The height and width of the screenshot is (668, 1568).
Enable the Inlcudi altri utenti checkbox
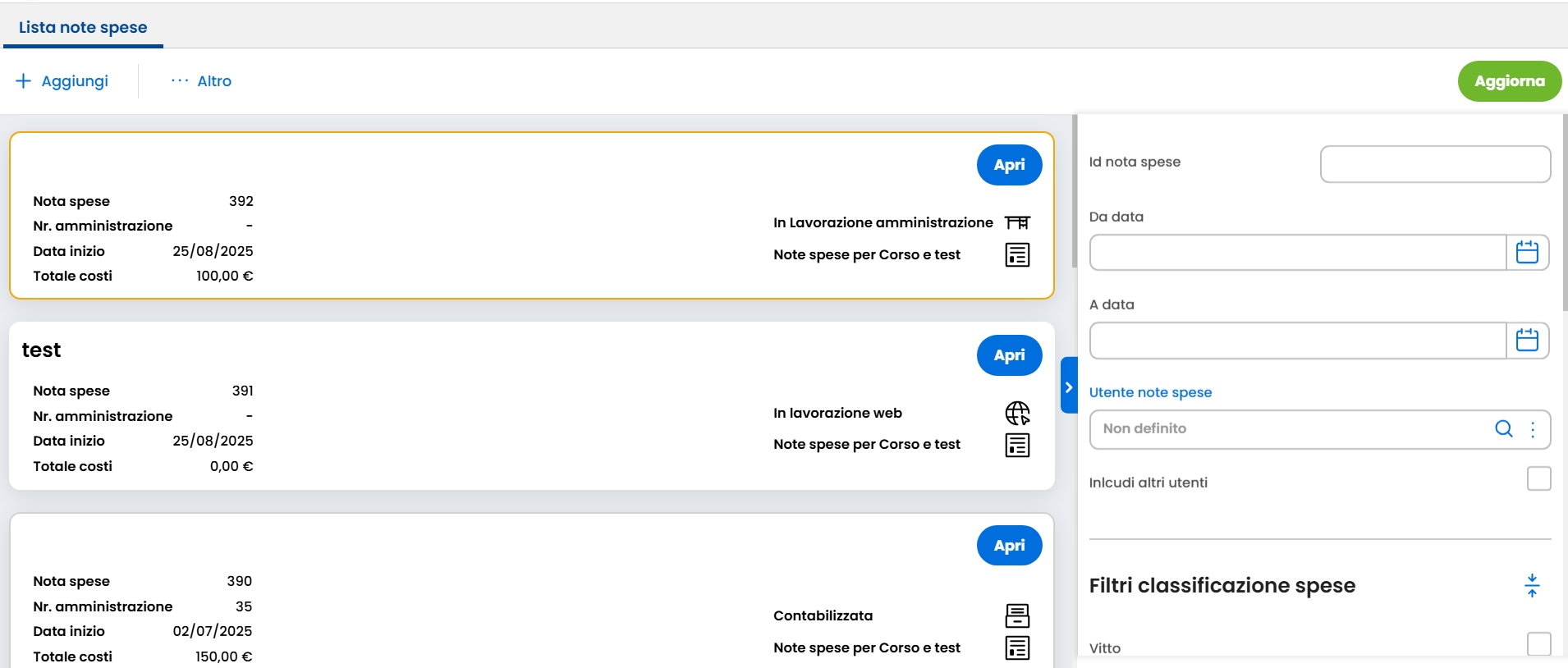click(1538, 478)
